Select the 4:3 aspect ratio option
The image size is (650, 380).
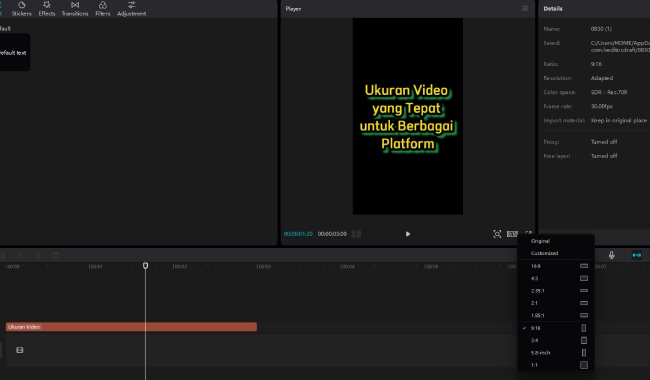(x=556, y=278)
